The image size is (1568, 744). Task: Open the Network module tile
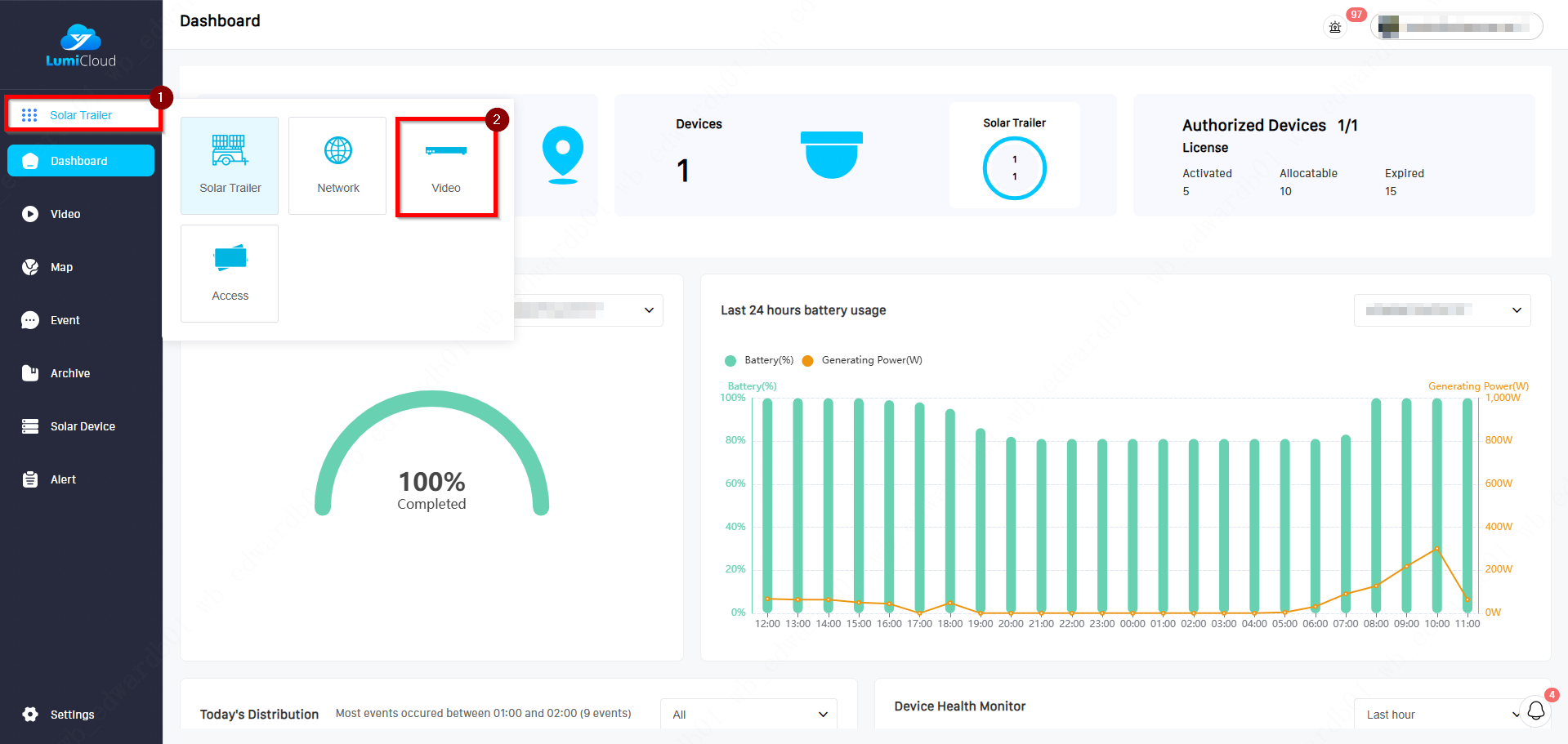pos(337,166)
